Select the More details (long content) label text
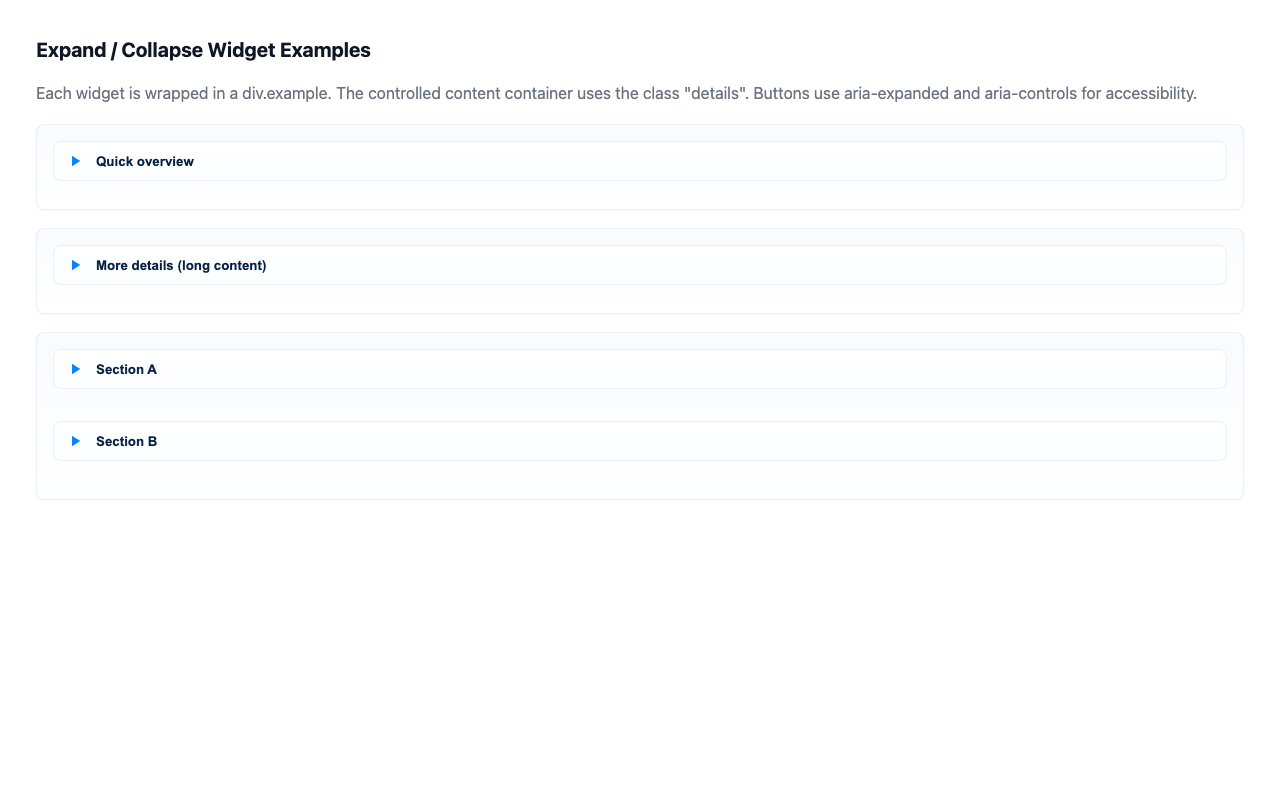The image size is (1280, 800). click(181, 265)
